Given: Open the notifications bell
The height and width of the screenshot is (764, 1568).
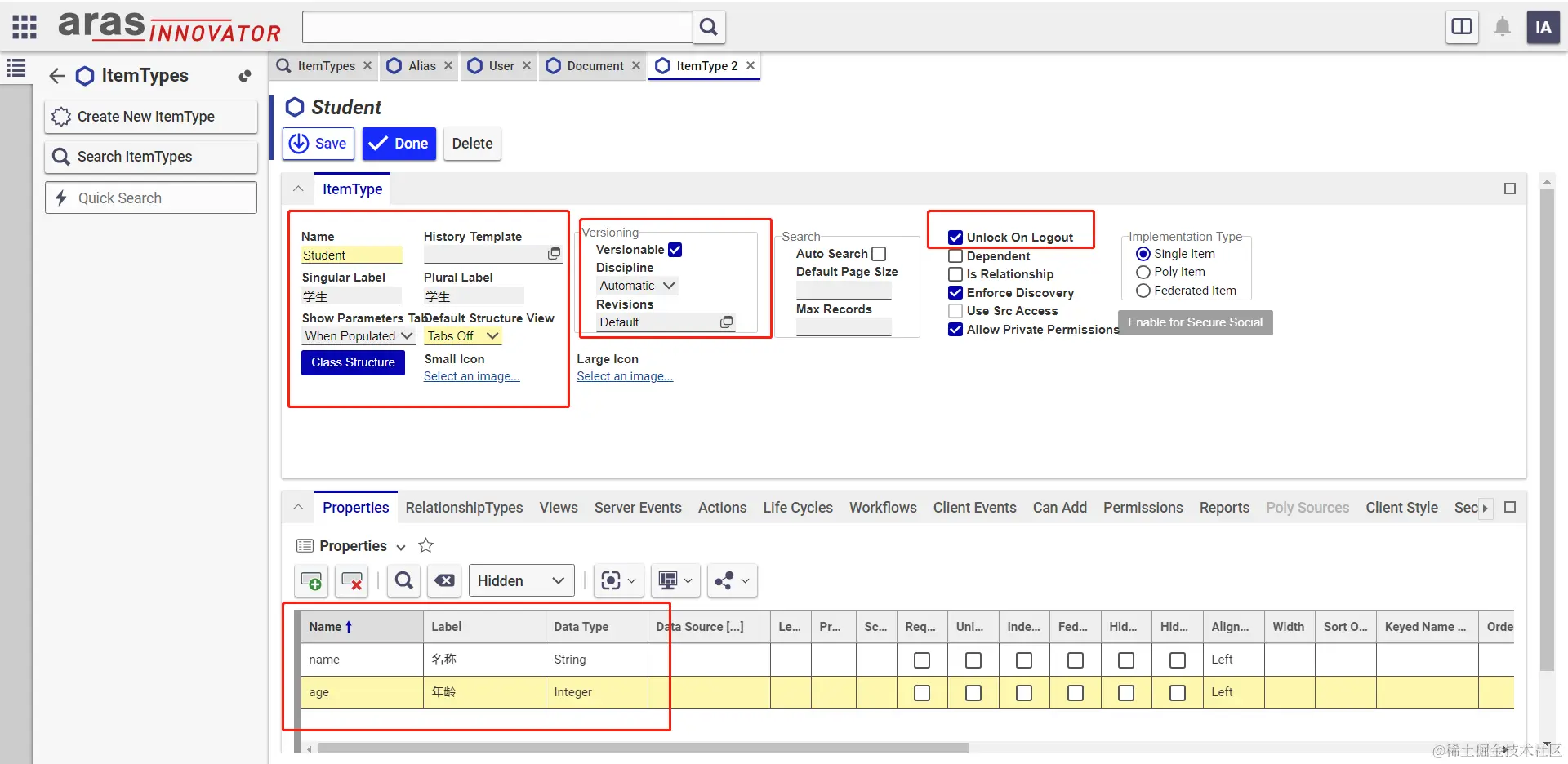Looking at the screenshot, I should click(x=1503, y=27).
